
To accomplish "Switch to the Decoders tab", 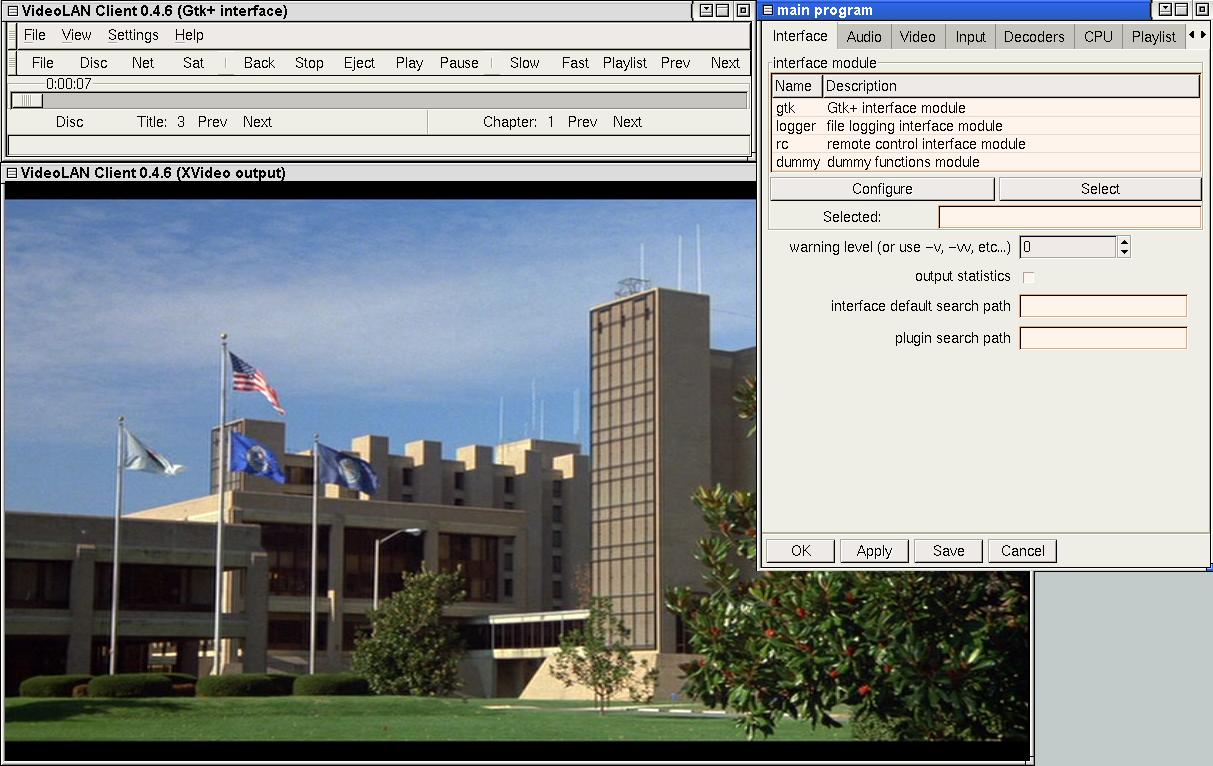I will click(x=1034, y=37).
